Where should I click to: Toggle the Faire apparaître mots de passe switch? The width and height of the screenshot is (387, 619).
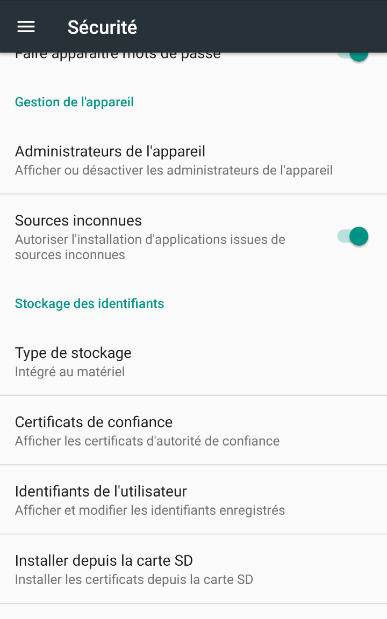coord(353,55)
